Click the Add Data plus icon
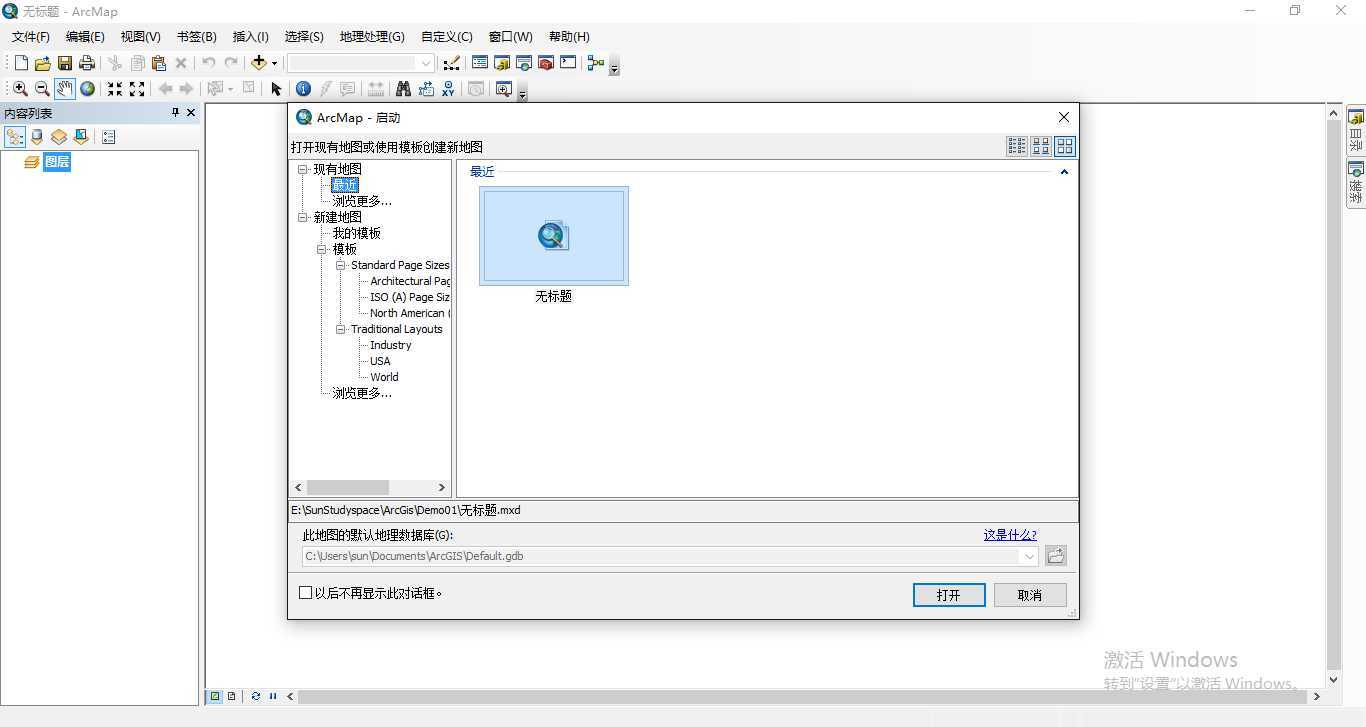The width and height of the screenshot is (1366, 727). [259, 63]
